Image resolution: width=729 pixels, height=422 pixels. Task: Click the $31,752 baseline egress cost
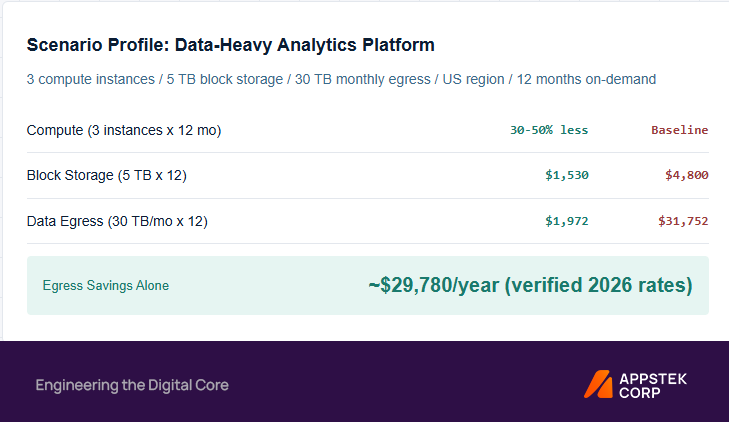[683, 221]
